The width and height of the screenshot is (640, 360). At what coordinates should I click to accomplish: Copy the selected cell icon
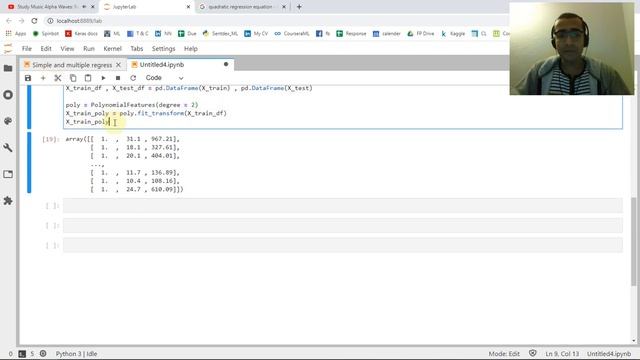[x=73, y=78]
